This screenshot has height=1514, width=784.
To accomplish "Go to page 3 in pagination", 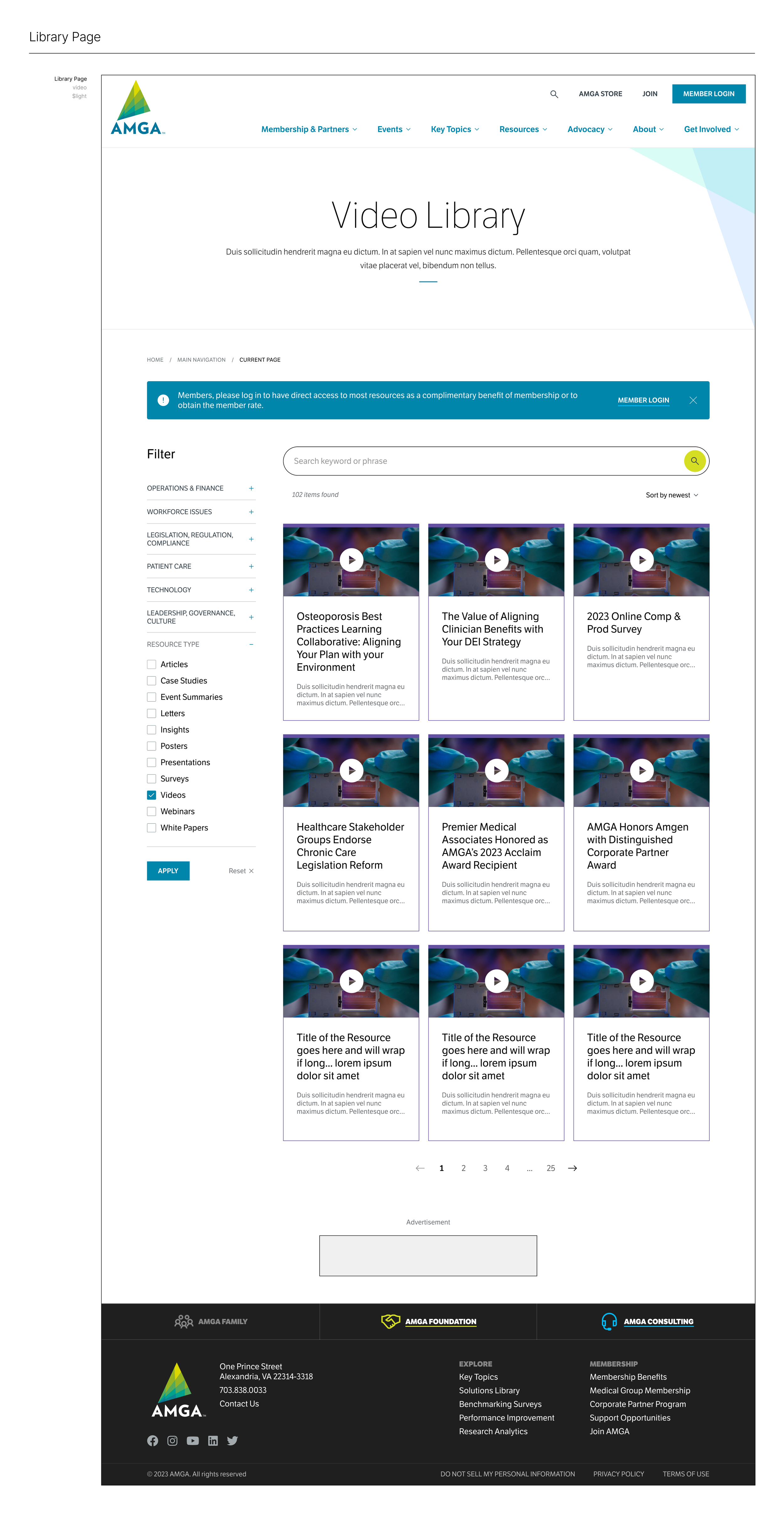I will click(x=485, y=1168).
